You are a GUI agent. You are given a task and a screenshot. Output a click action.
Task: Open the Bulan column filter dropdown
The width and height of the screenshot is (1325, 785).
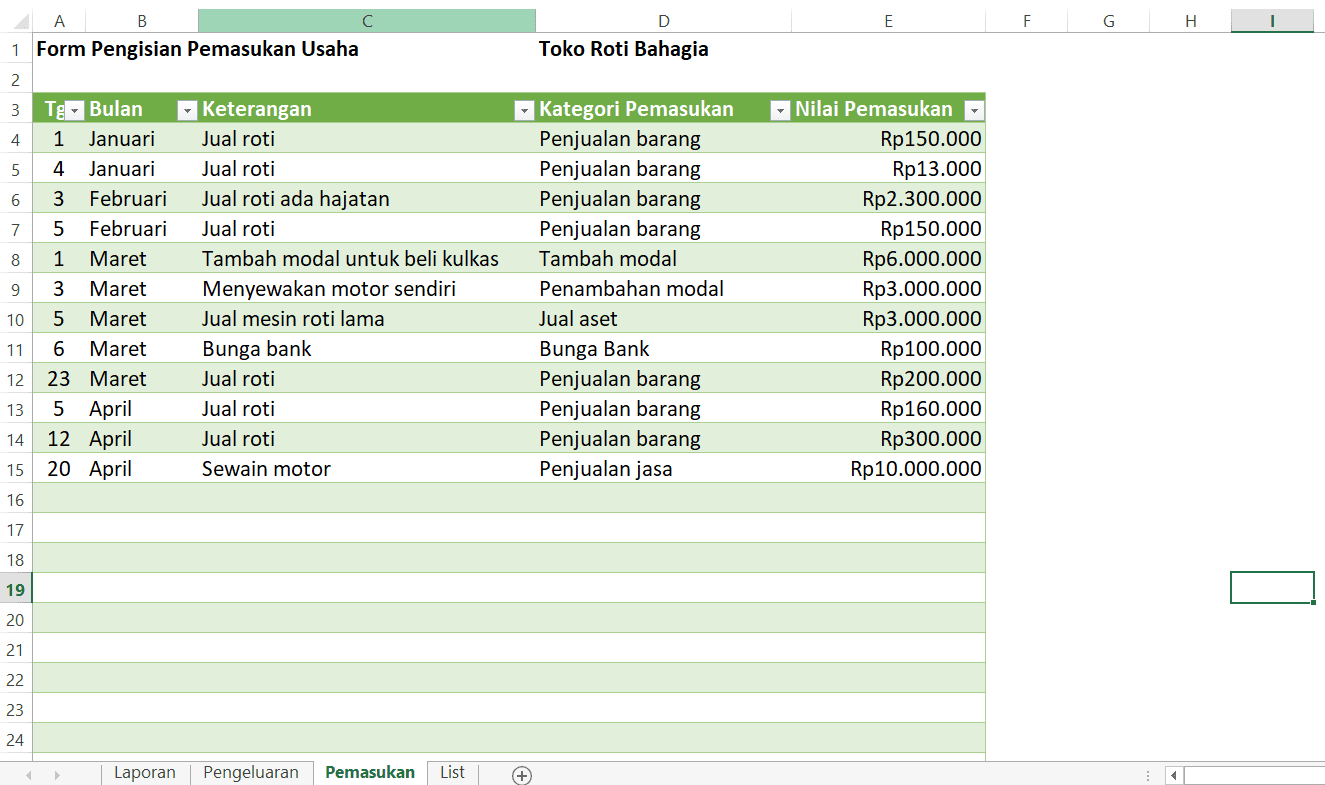tap(187, 111)
